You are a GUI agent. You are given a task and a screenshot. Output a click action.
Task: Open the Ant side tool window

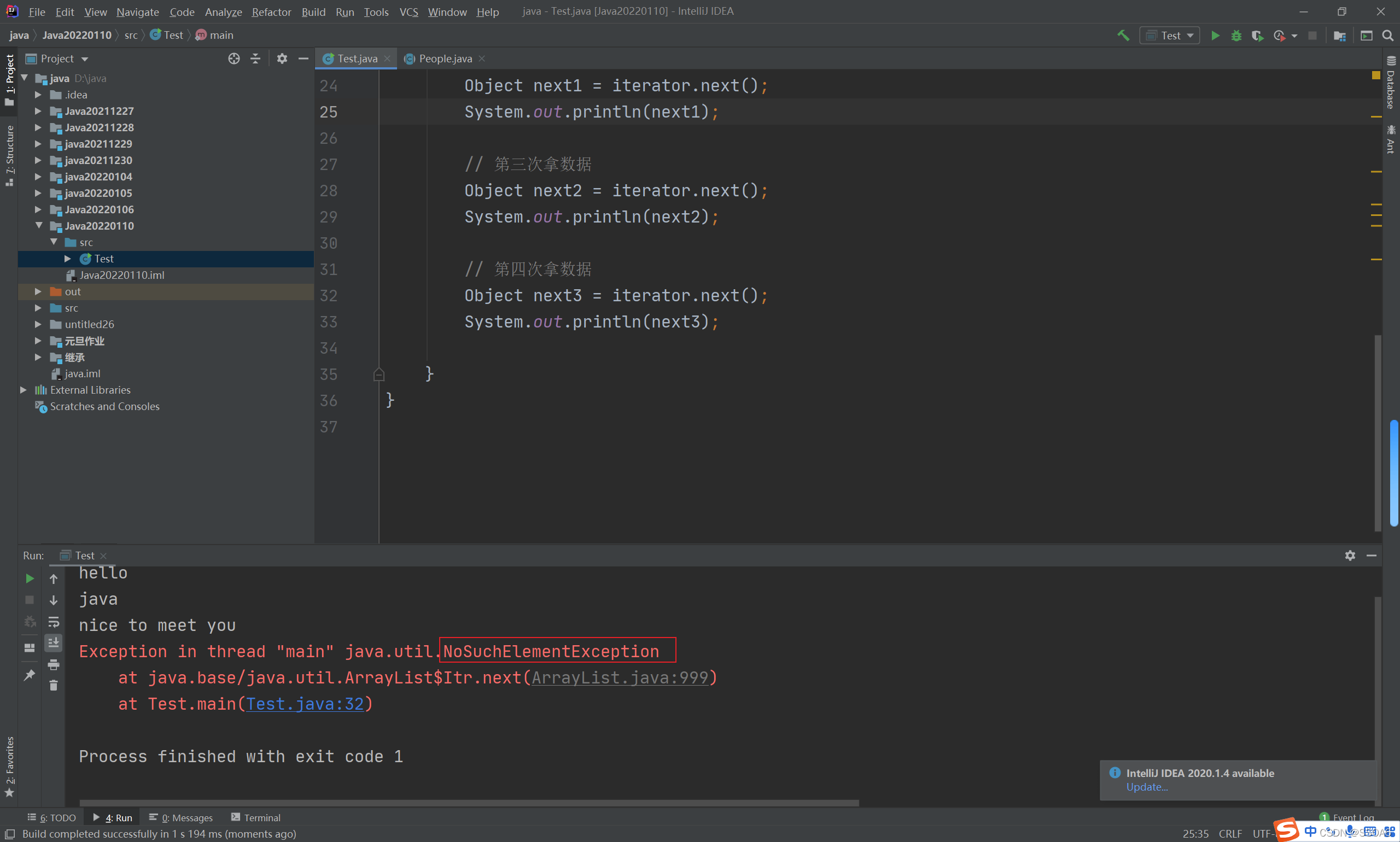click(x=1391, y=139)
